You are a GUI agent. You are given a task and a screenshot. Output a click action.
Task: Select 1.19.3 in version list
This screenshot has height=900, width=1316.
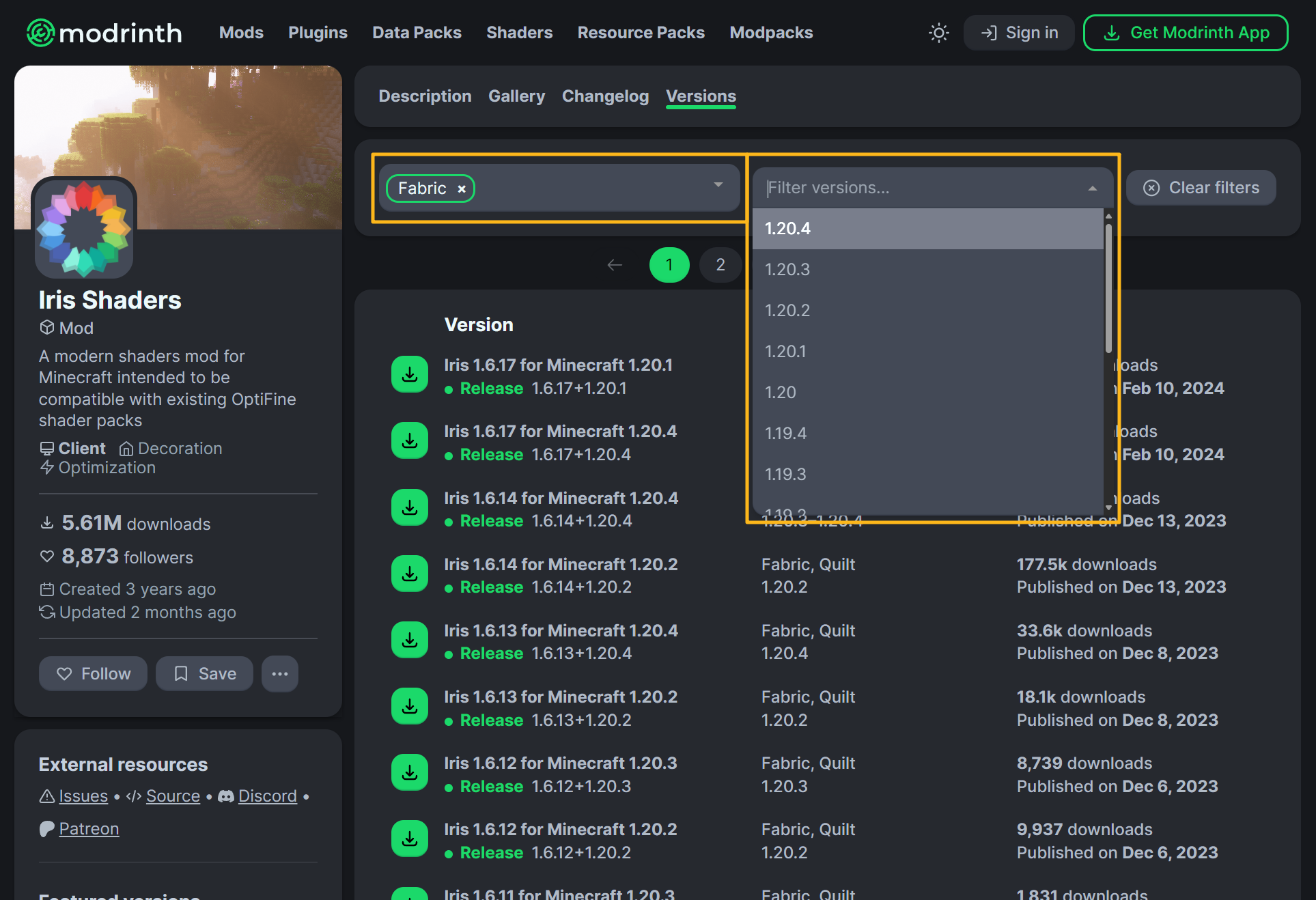pos(927,475)
